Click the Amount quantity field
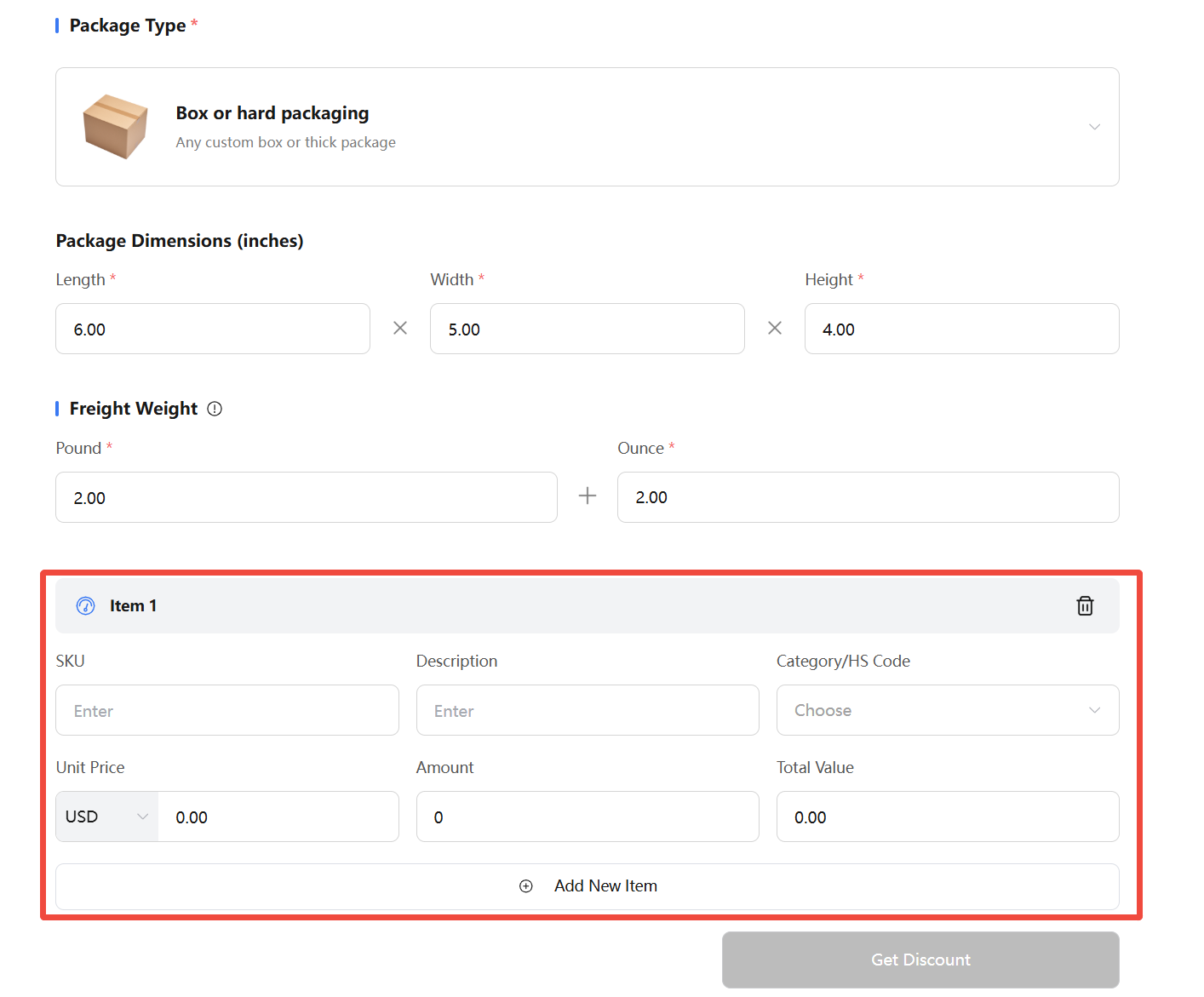The image size is (1204, 997). [587, 817]
